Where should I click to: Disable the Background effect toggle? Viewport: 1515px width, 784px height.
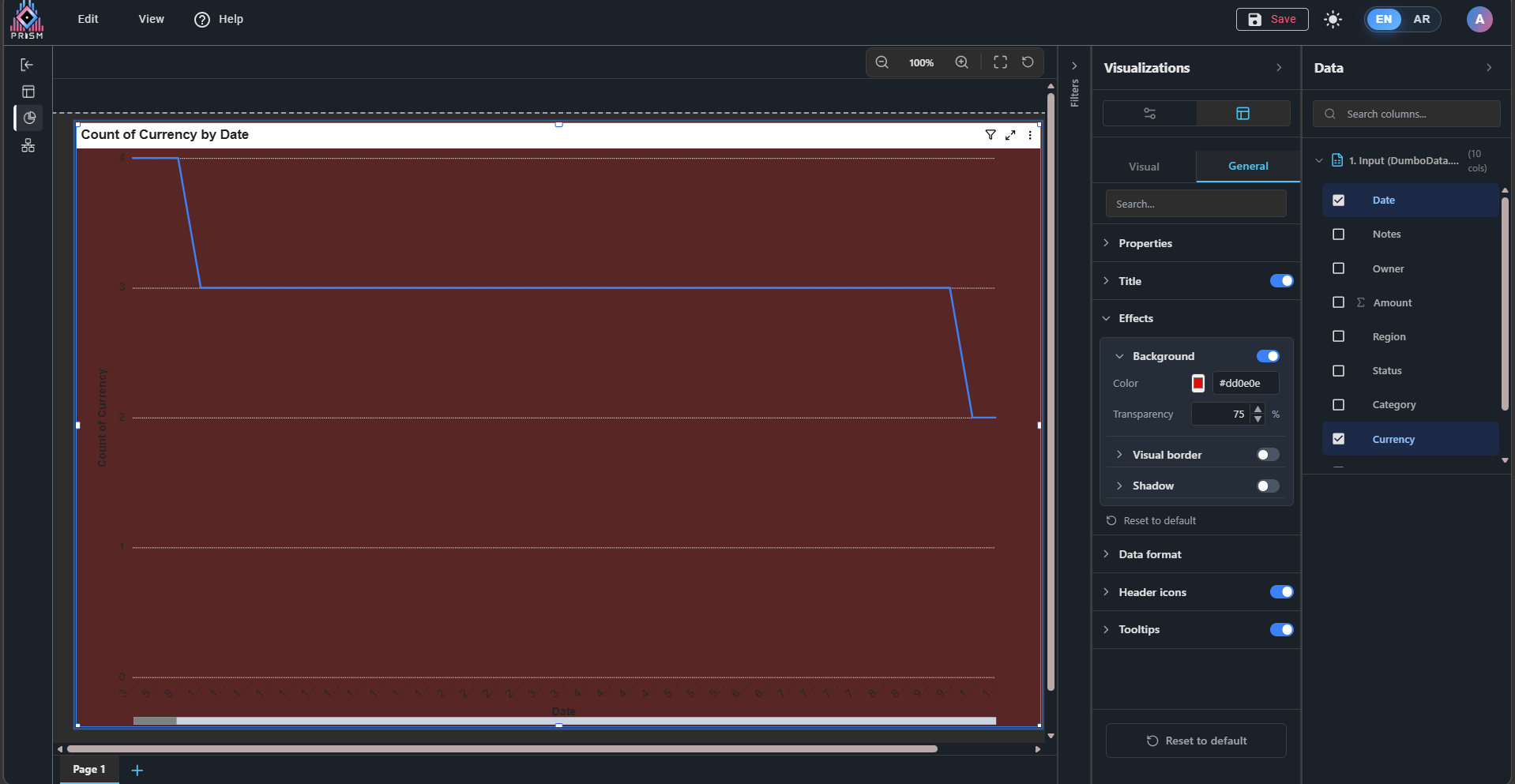[1267, 356]
